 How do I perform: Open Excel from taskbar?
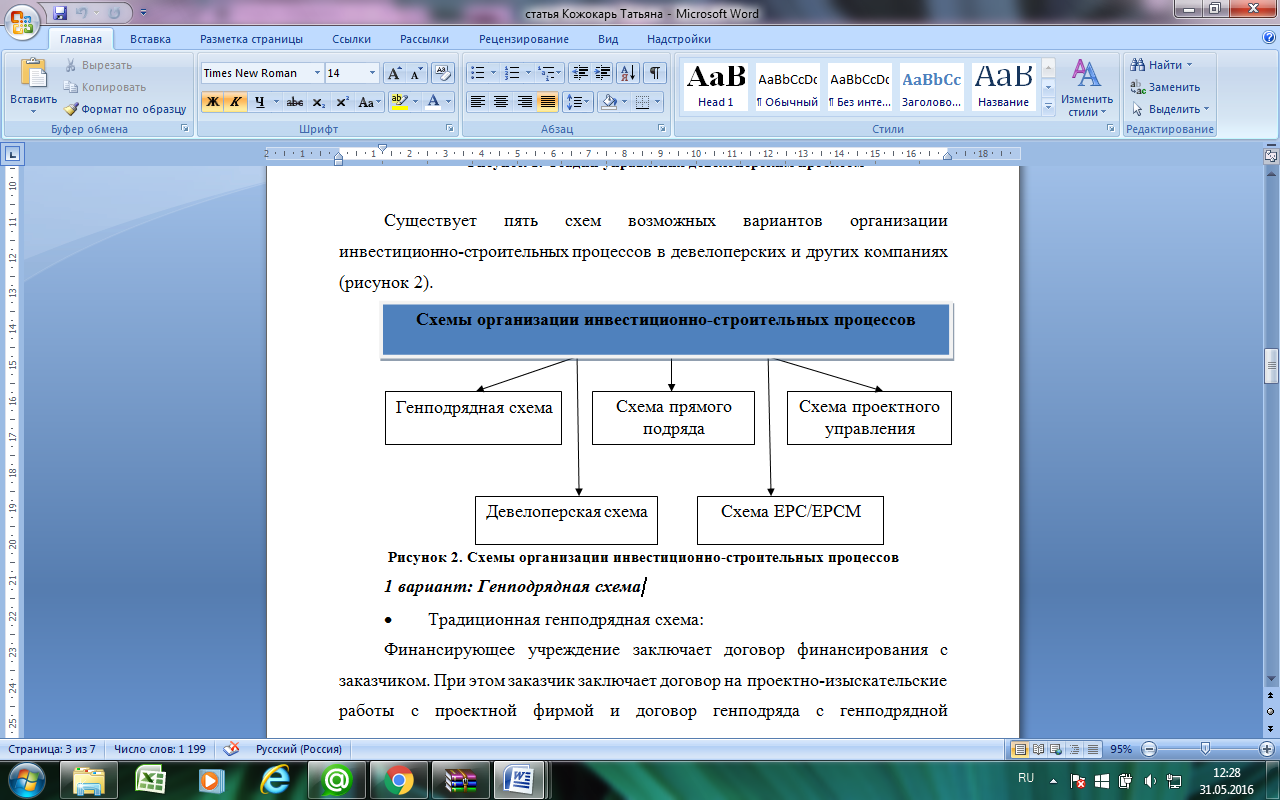point(150,779)
